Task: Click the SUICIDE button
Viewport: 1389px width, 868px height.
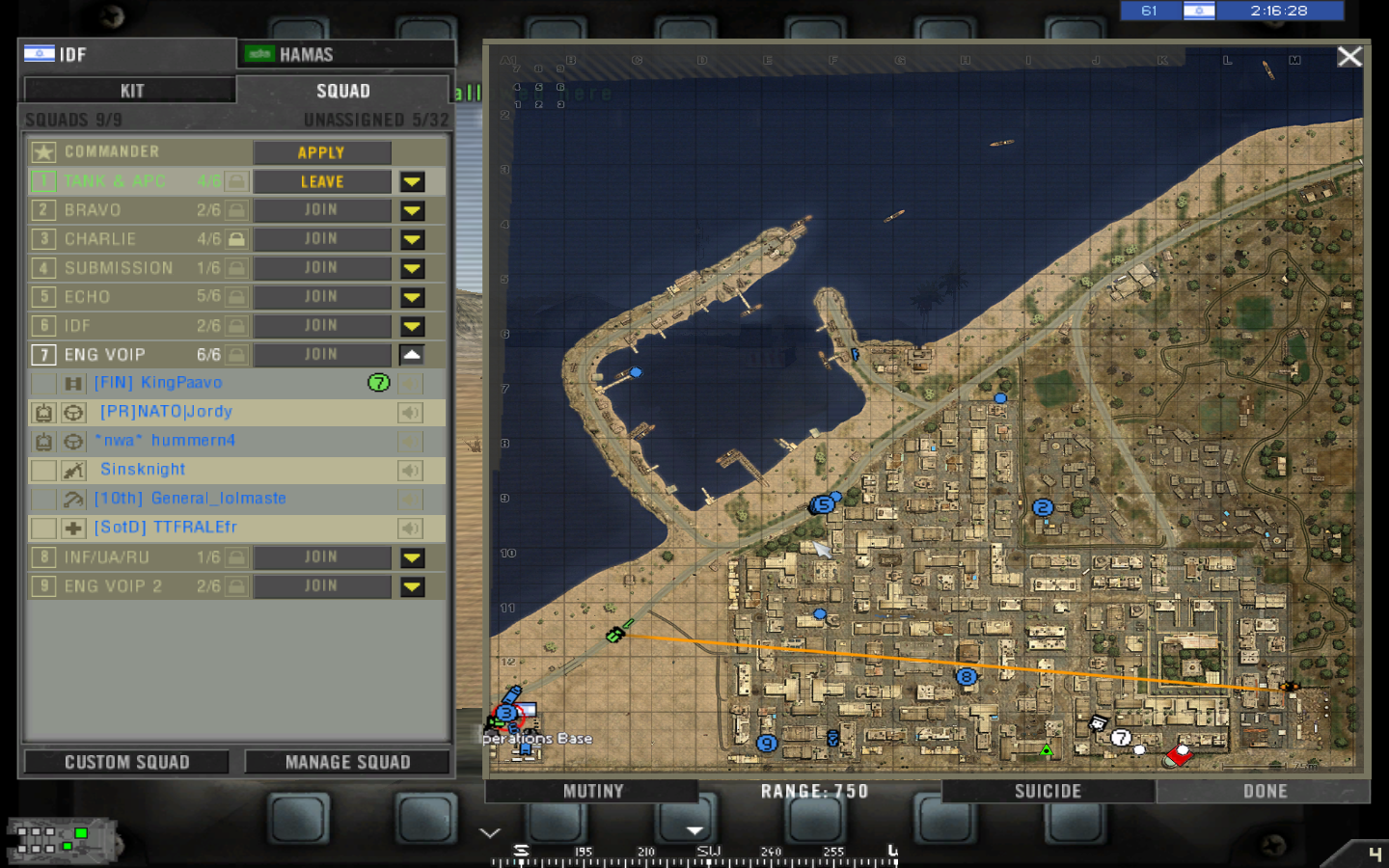Action: coord(1049,791)
